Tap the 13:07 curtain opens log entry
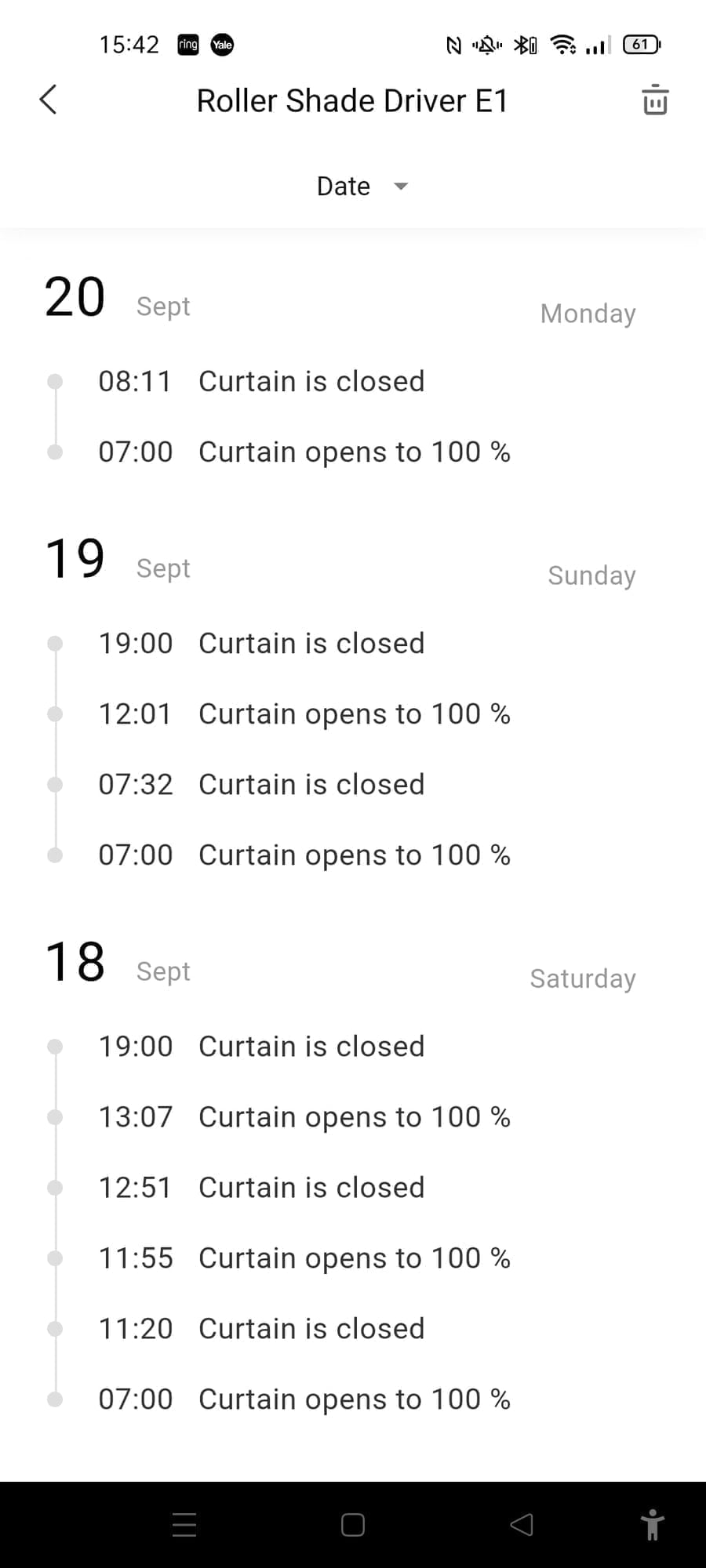 pyautogui.click(x=304, y=1117)
